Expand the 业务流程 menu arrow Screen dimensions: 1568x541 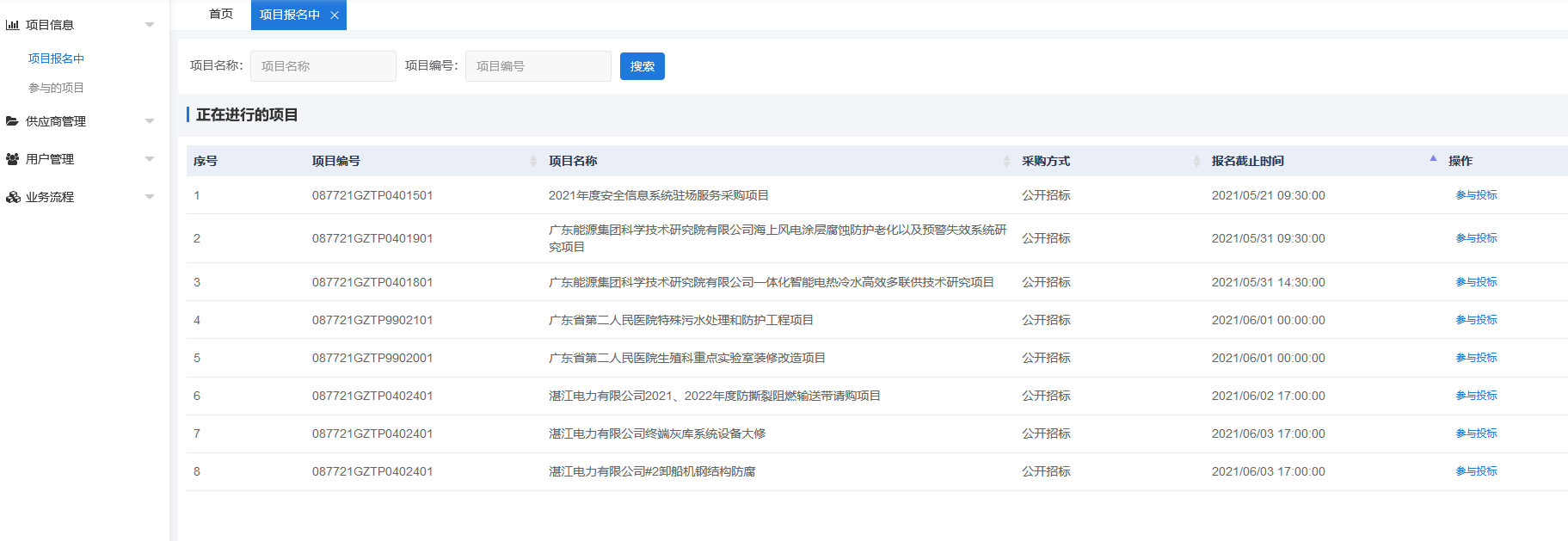[150, 197]
